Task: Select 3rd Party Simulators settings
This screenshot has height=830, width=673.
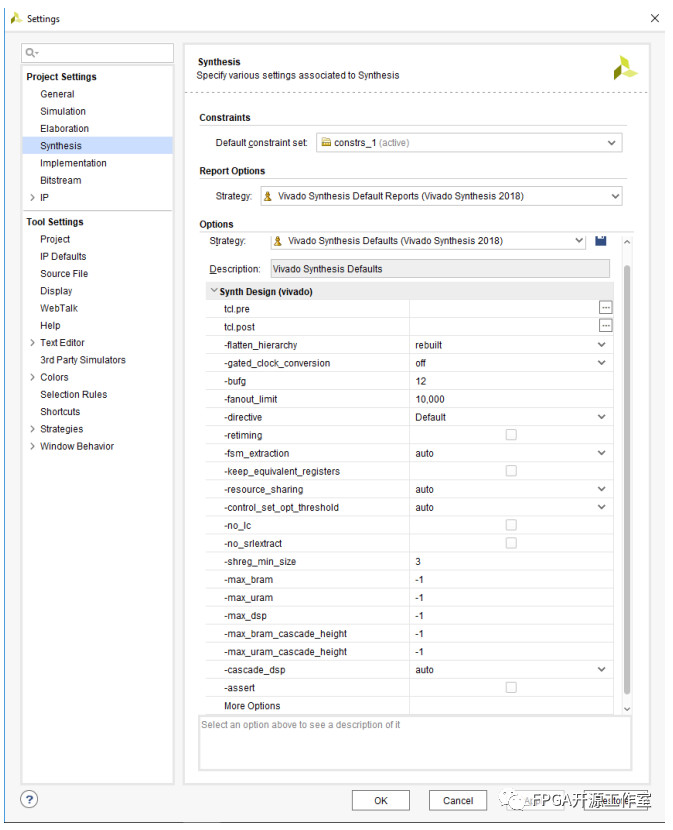Action: click(83, 360)
